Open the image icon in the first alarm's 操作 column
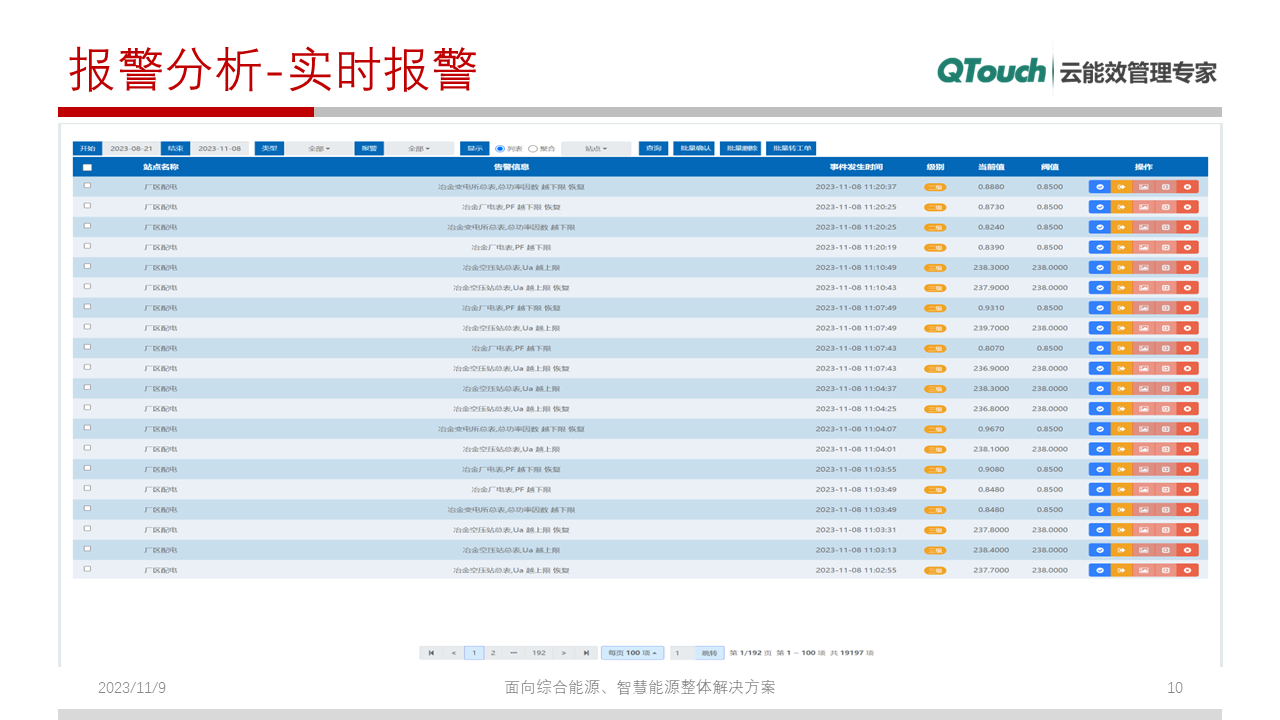 click(1141, 187)
